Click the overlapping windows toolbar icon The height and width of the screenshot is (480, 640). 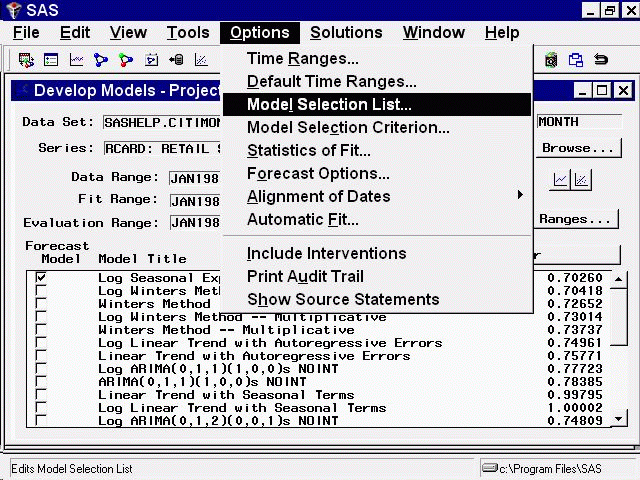pyautogui.click(x=576, y=60)
